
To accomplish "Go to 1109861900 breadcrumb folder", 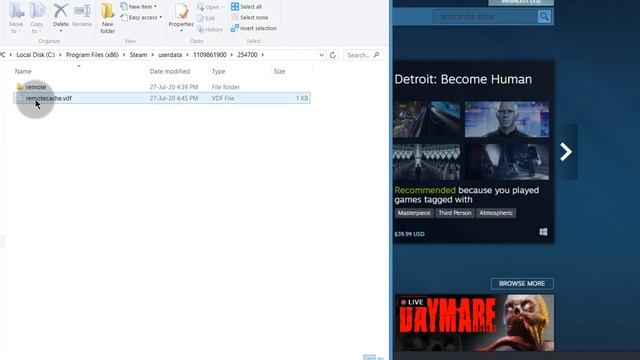I will pyautogui.click(x=209, y=55).
